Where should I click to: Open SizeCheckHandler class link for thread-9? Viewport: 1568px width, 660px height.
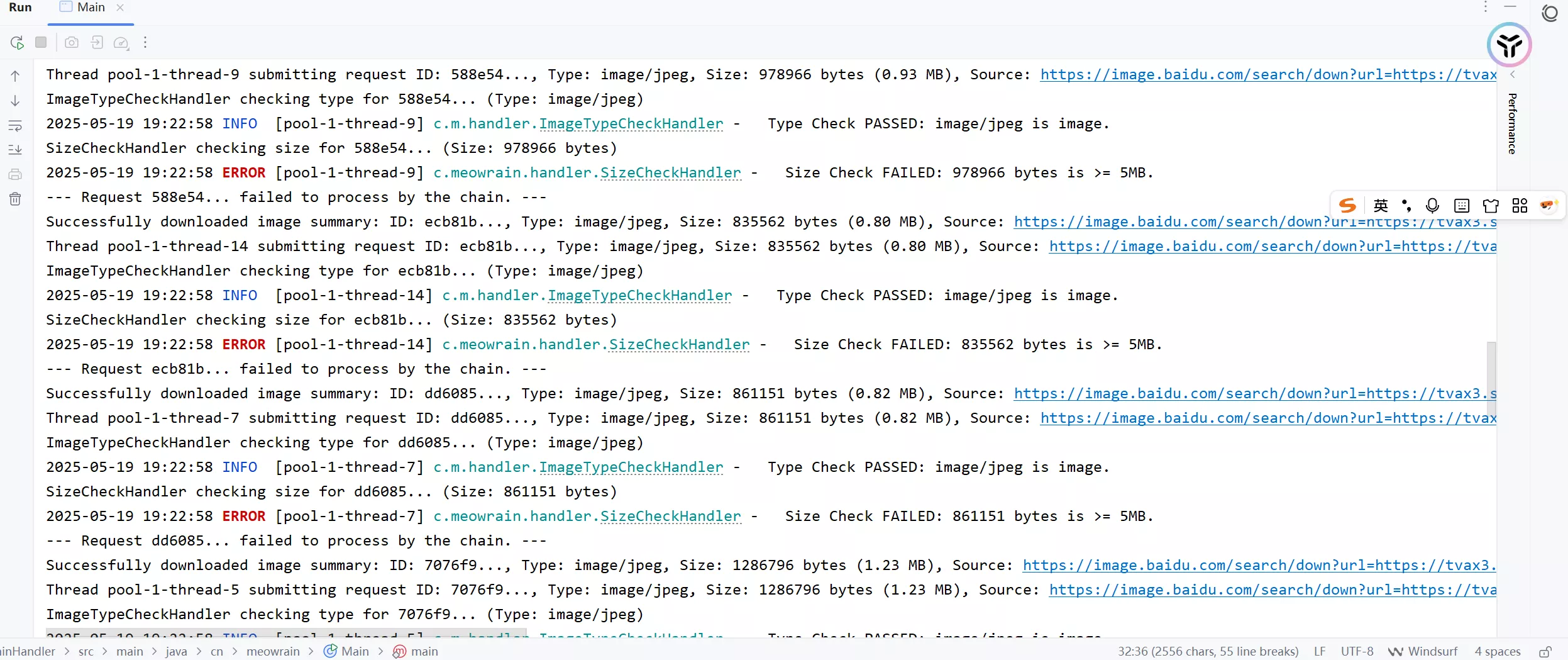coord(670,173)
